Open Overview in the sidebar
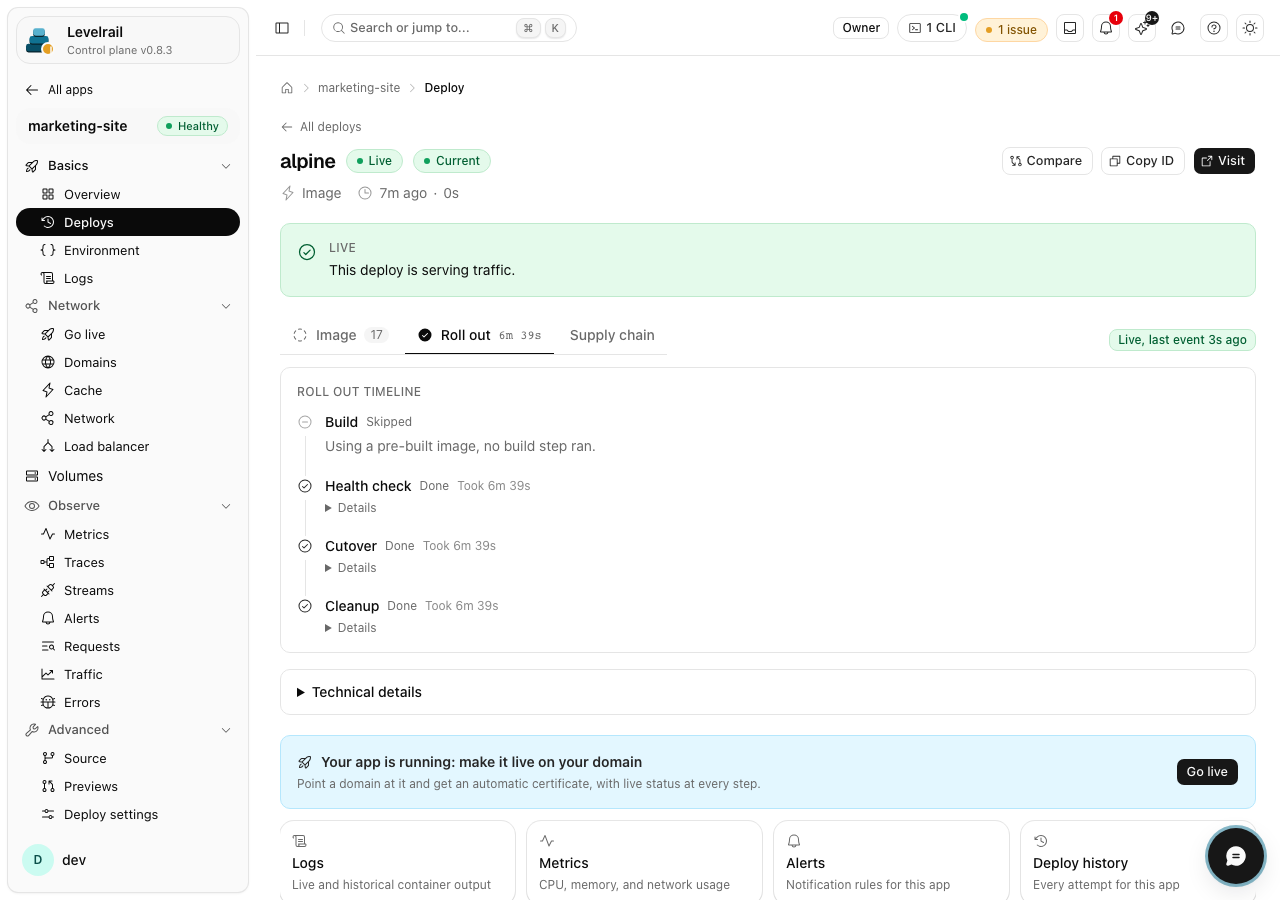The width and height of the screenshot is (1280, 900). point(128,194)
